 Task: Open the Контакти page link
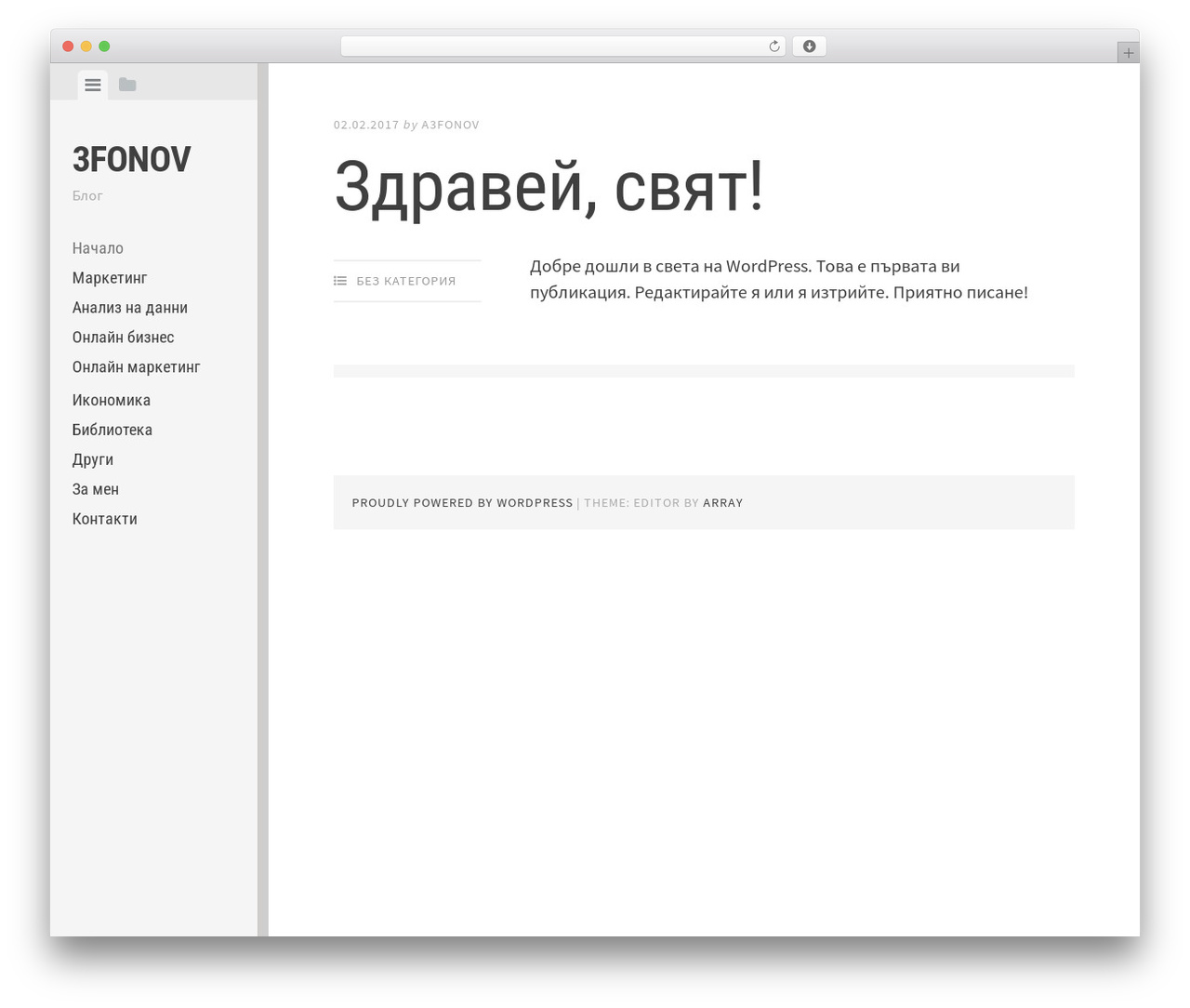tap(105, 519)
